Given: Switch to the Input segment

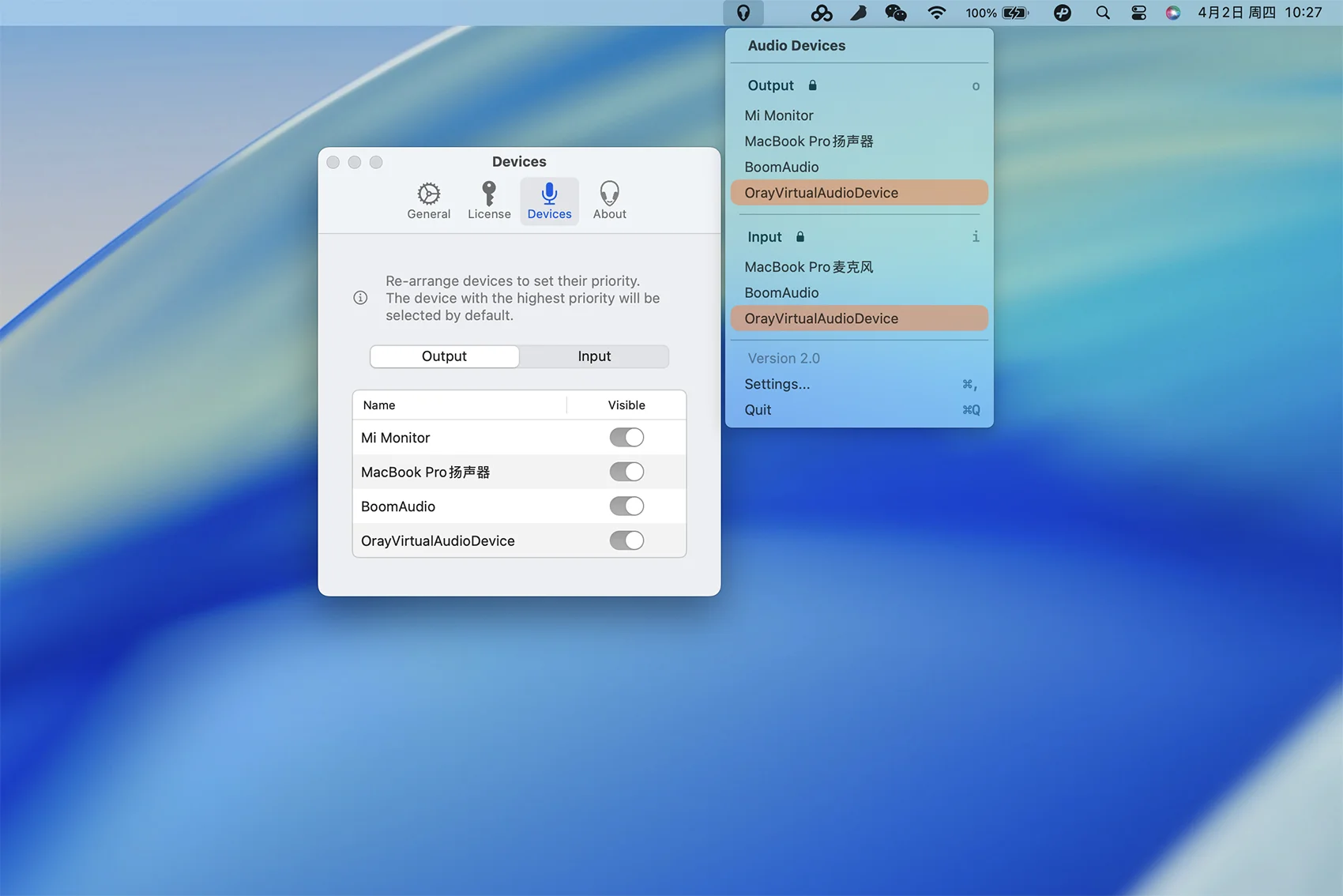Looking at the screenshot, I should click(x=594, y=356).
